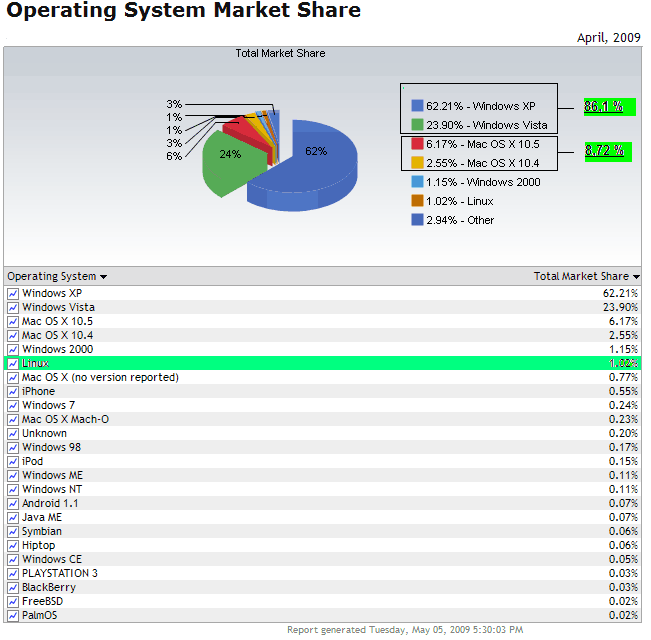This screenshot has width=651, height=640.
Task: Click the Windows 98 trend icon
Action: [x=13, y=448]
